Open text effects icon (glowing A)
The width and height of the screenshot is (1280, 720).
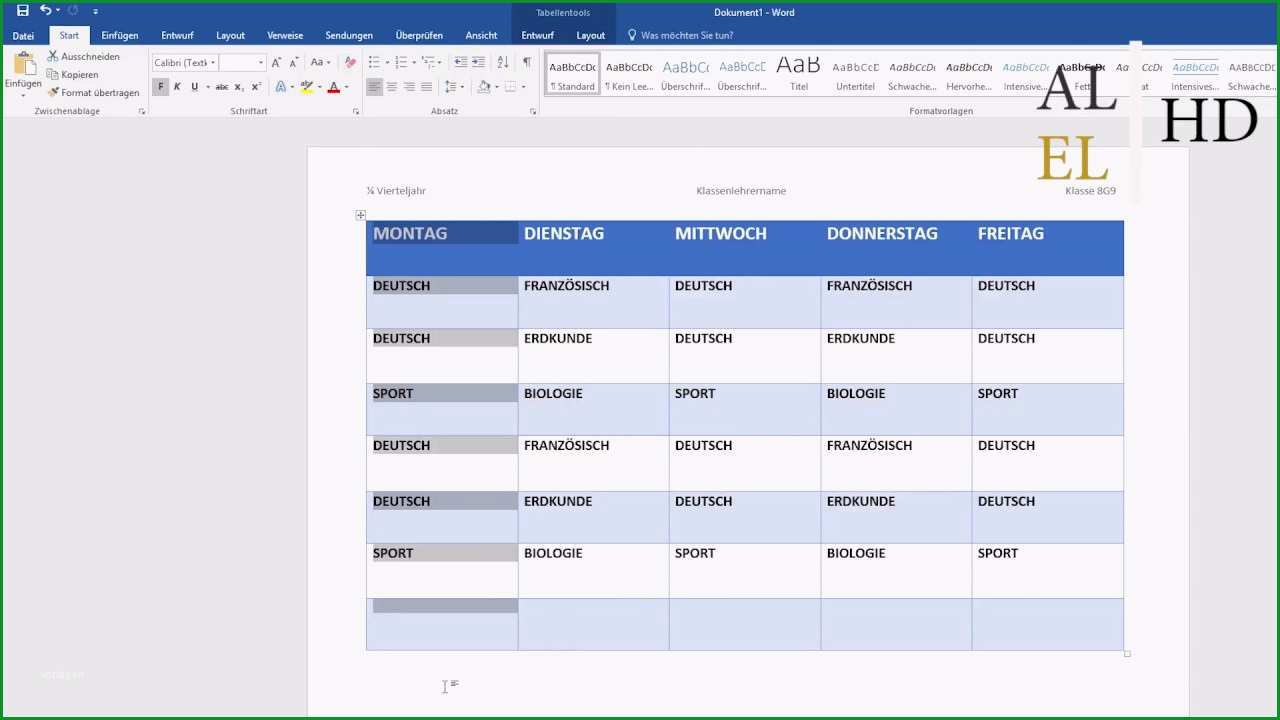(x=281, y=87)
